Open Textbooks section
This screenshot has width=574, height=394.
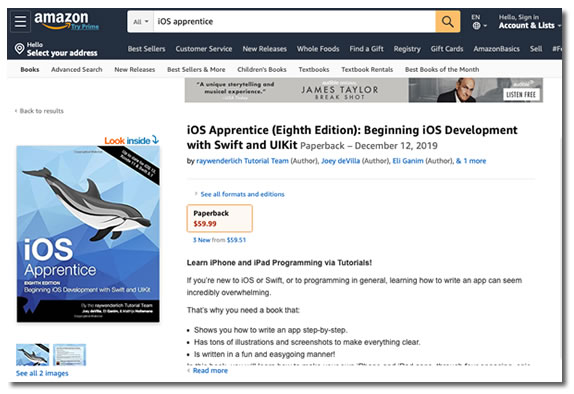tap(314, 70)
